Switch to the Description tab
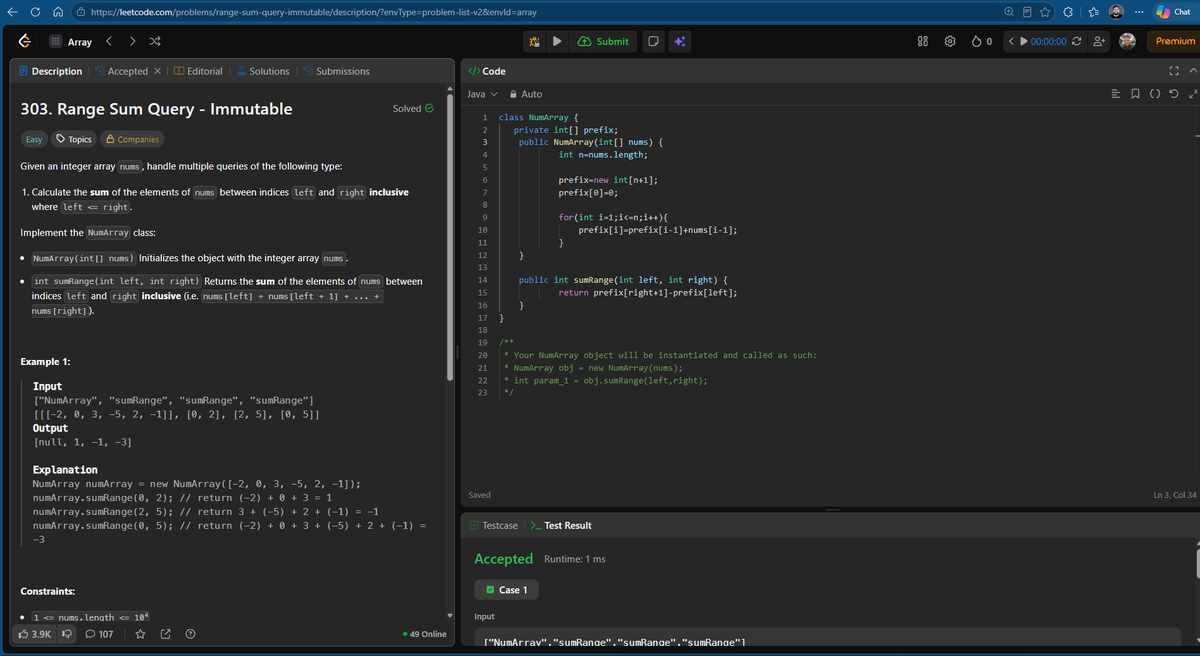The image size is (1200, 656). (51, 71)
